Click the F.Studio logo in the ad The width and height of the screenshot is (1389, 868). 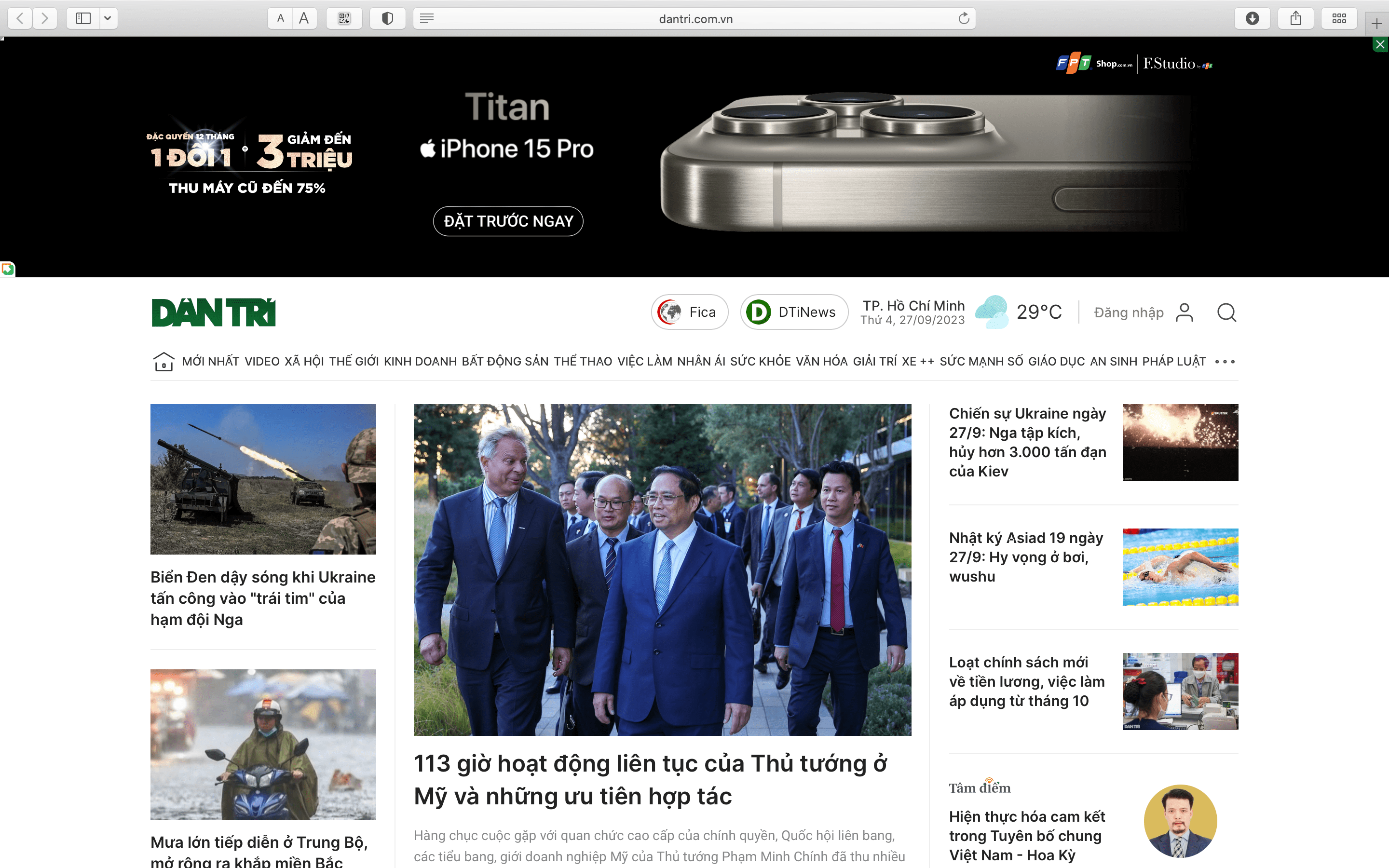[1178, 64]
